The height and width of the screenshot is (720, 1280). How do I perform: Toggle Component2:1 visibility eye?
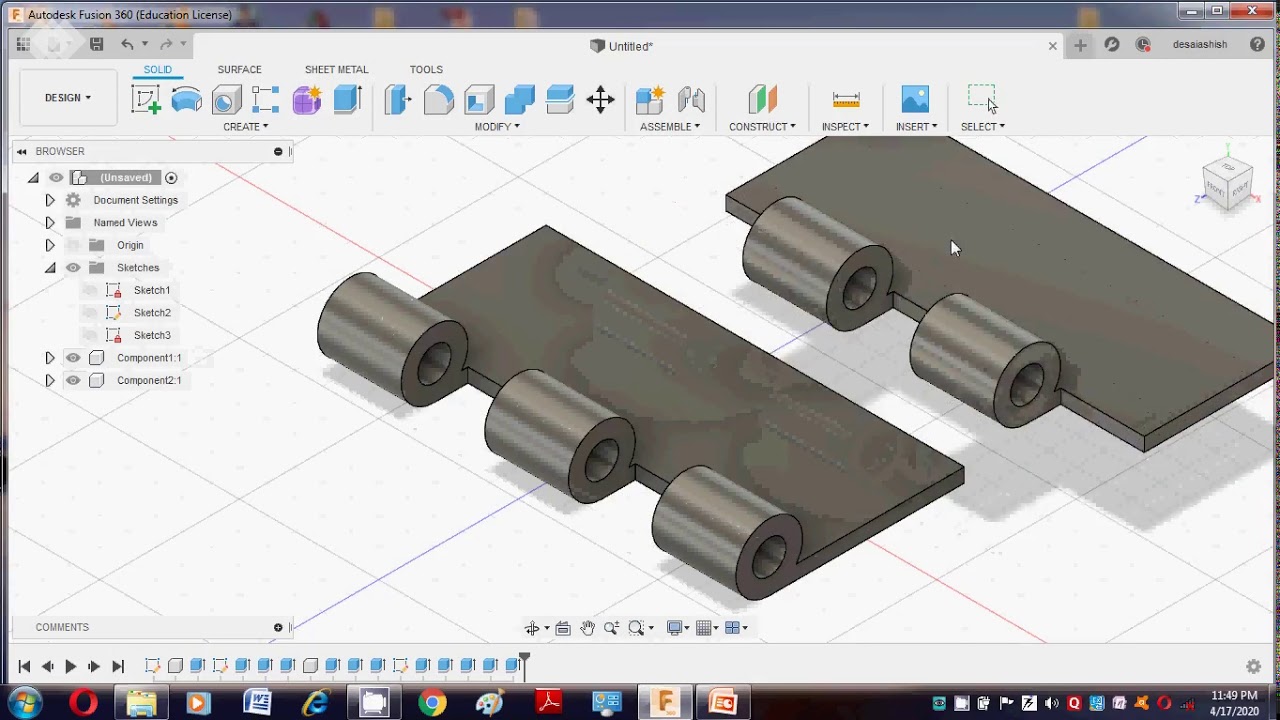(73, 380)
